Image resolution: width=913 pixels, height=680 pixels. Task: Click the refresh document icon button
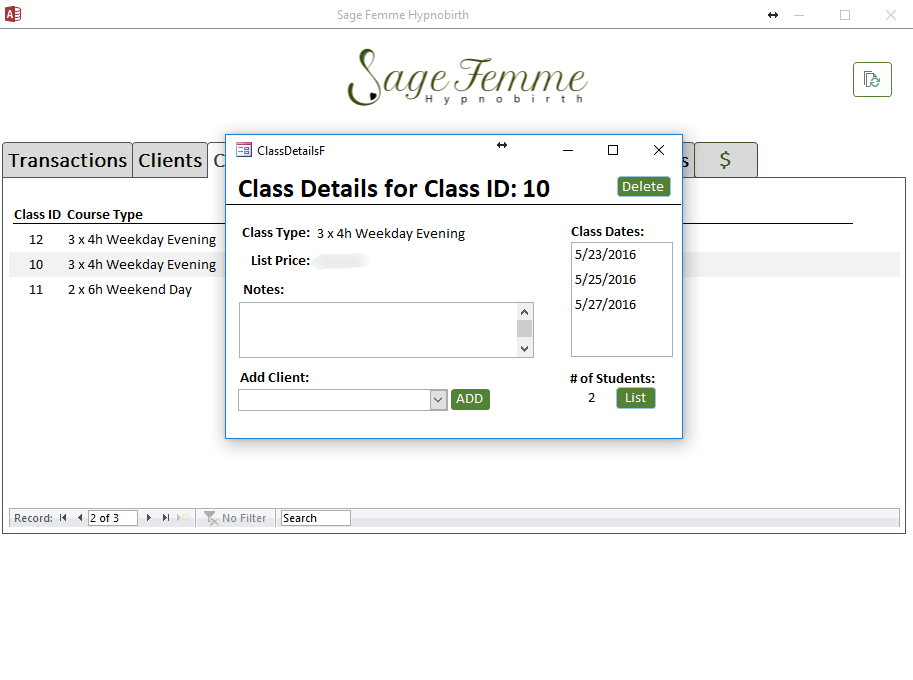(872, 79)
